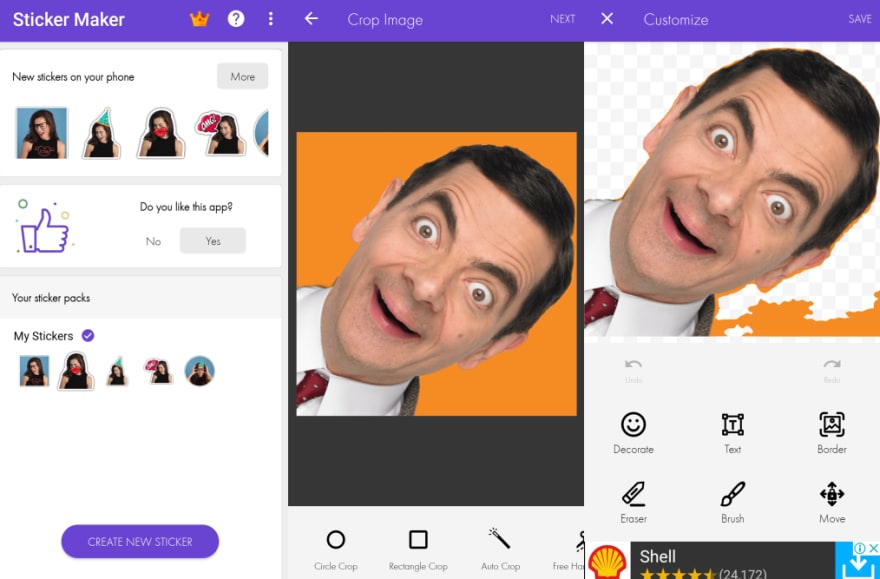Click the Shell ad title text
Viewport: 880px width, 579px height.
[x=658, y=557]
